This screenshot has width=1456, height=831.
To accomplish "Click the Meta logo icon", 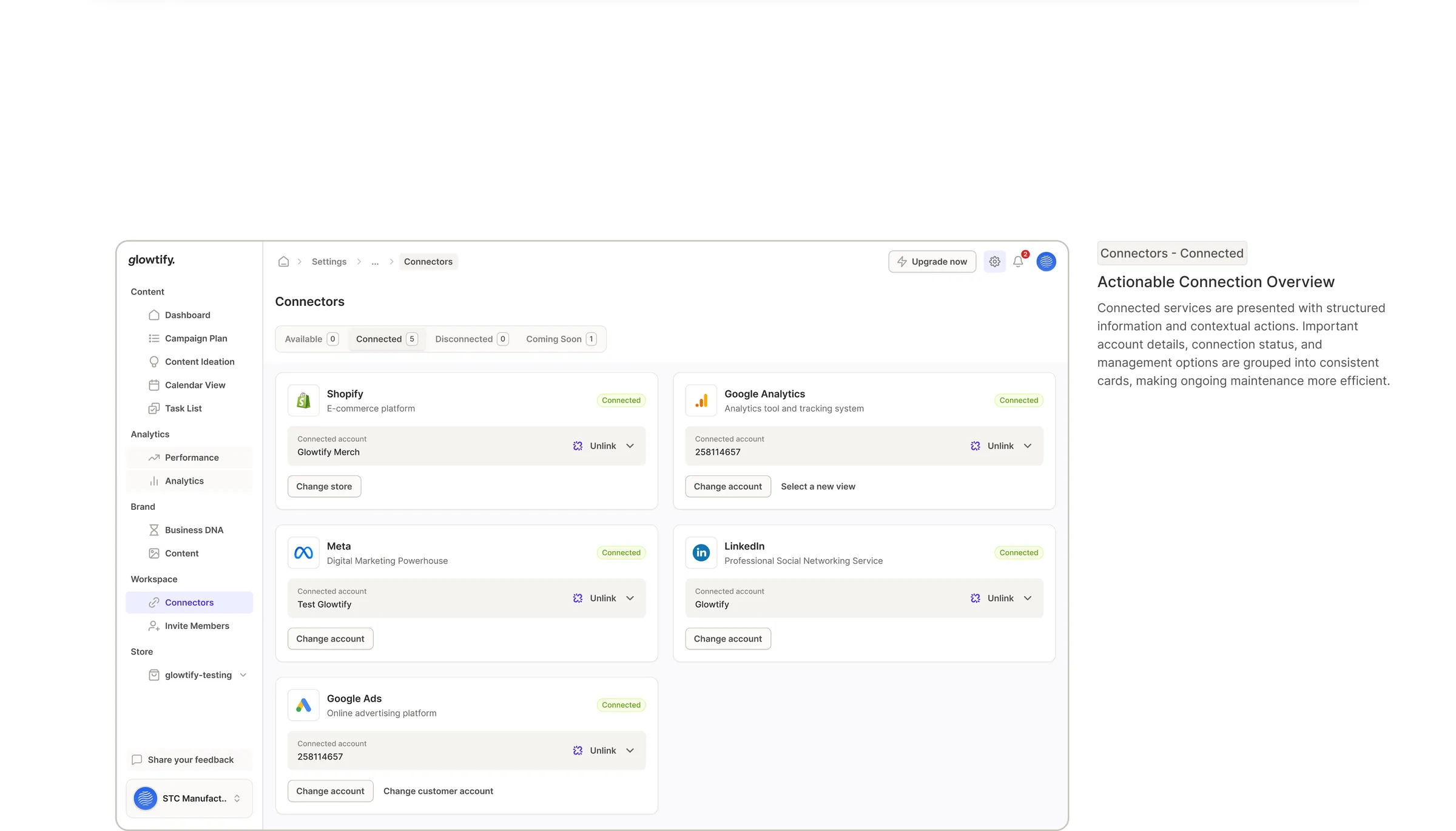I will click(x=303, y=553).
